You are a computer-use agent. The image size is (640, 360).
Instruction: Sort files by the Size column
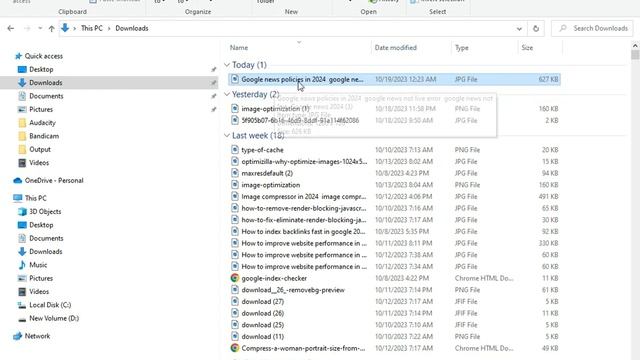click(527, 48)
